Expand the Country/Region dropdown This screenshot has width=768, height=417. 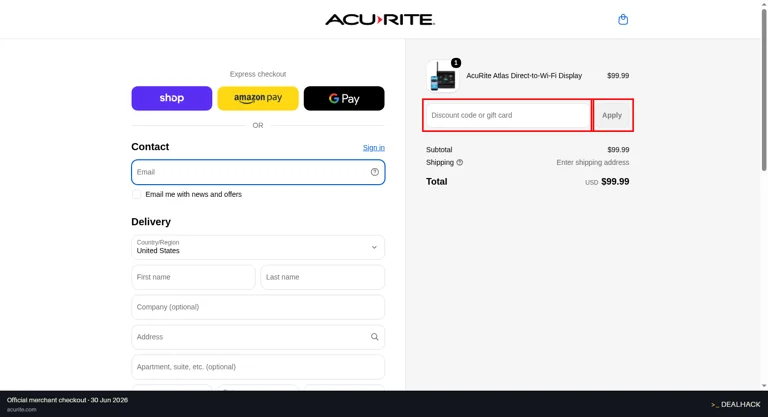pyautogui.click(x=258, y=247)
